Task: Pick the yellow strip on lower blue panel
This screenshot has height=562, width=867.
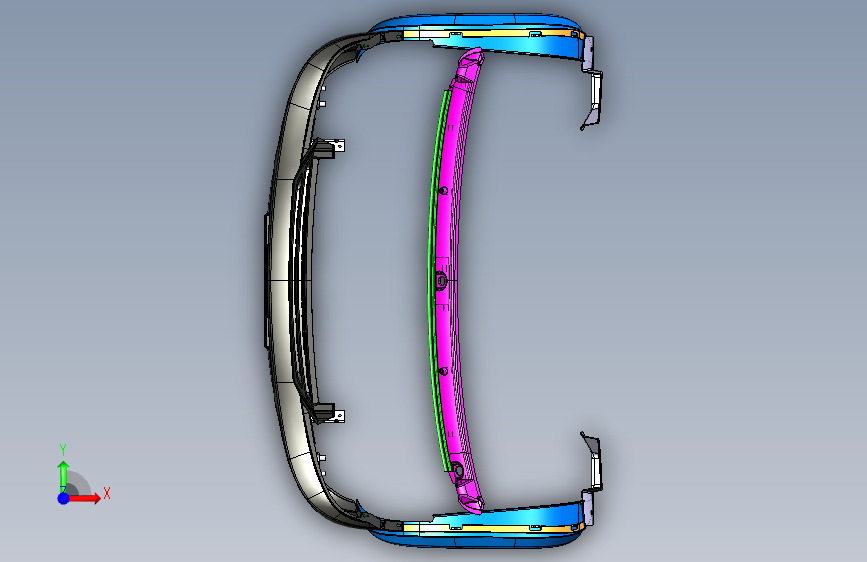Action: coord(492,528)
